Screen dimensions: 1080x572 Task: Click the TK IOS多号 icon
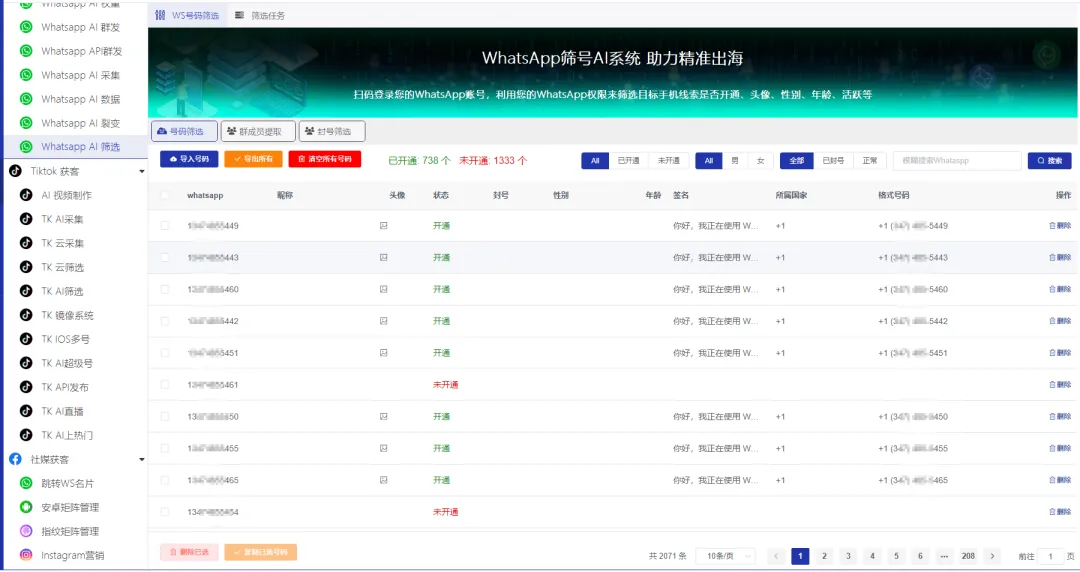click(26, 339)
